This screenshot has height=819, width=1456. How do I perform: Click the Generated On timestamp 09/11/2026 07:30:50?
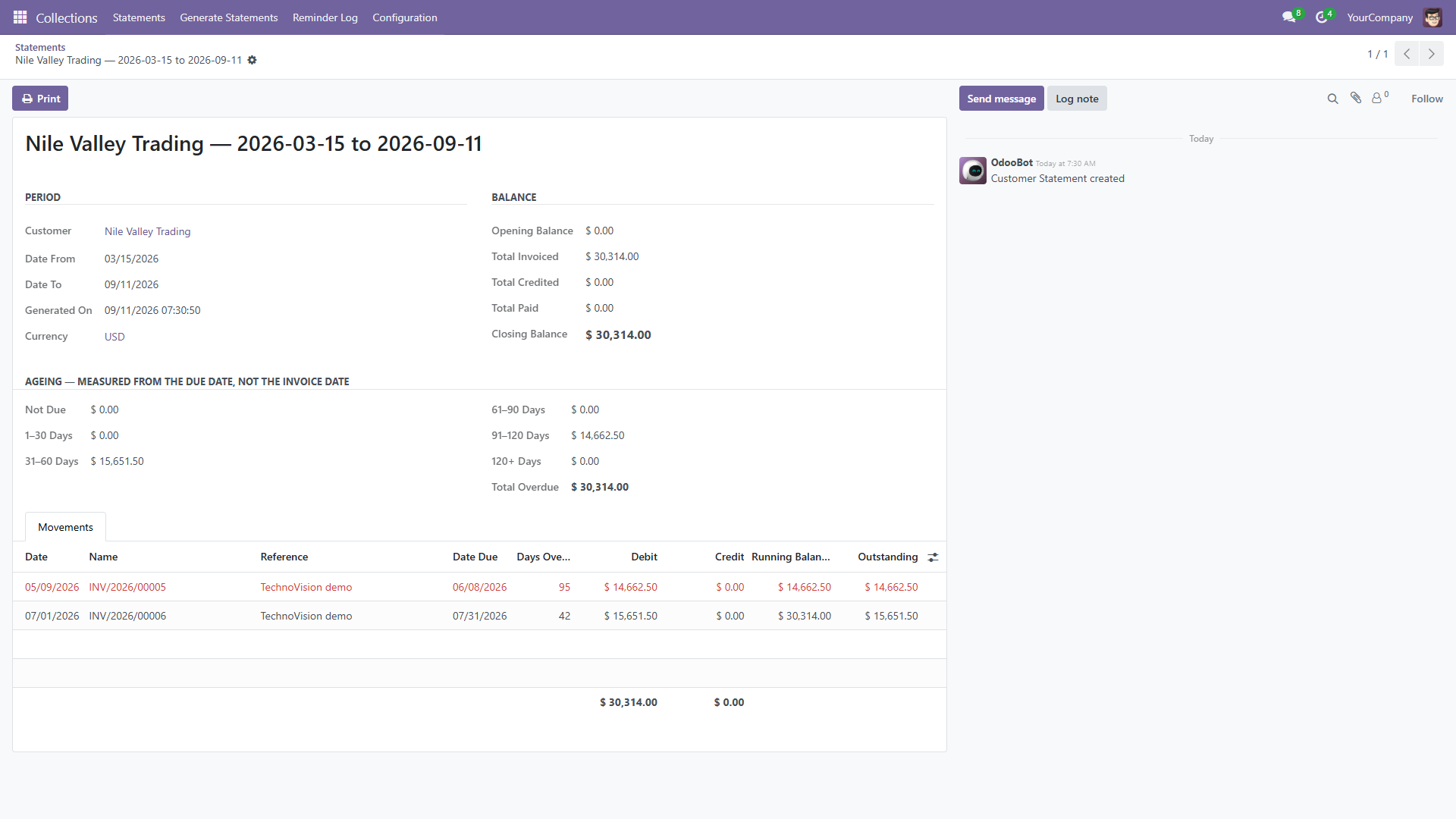152,310
